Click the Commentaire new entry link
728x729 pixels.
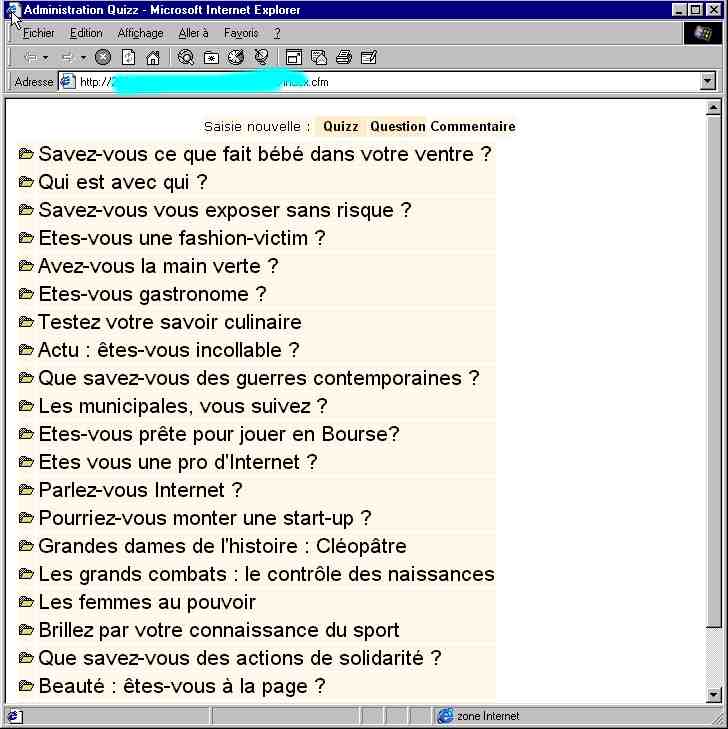473,126
